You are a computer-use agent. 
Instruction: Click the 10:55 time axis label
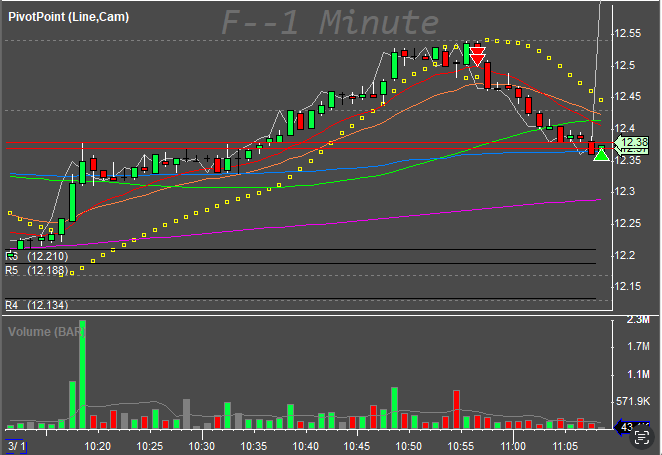pos(461,446)
